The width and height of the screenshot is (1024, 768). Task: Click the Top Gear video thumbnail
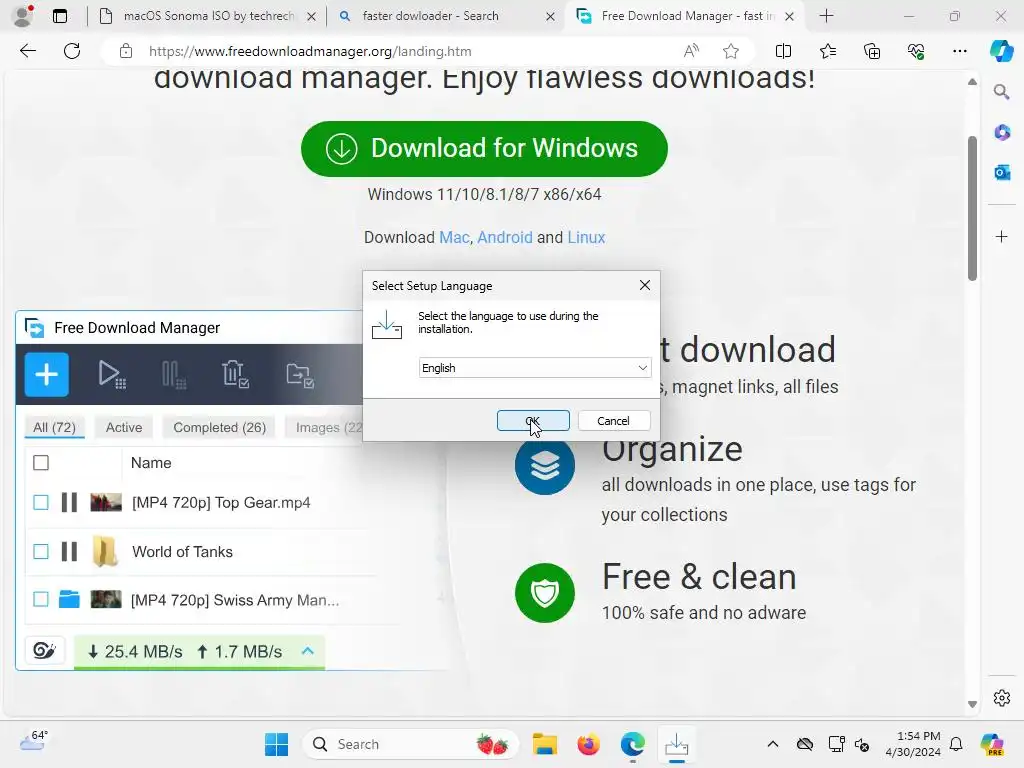point(106,502)
